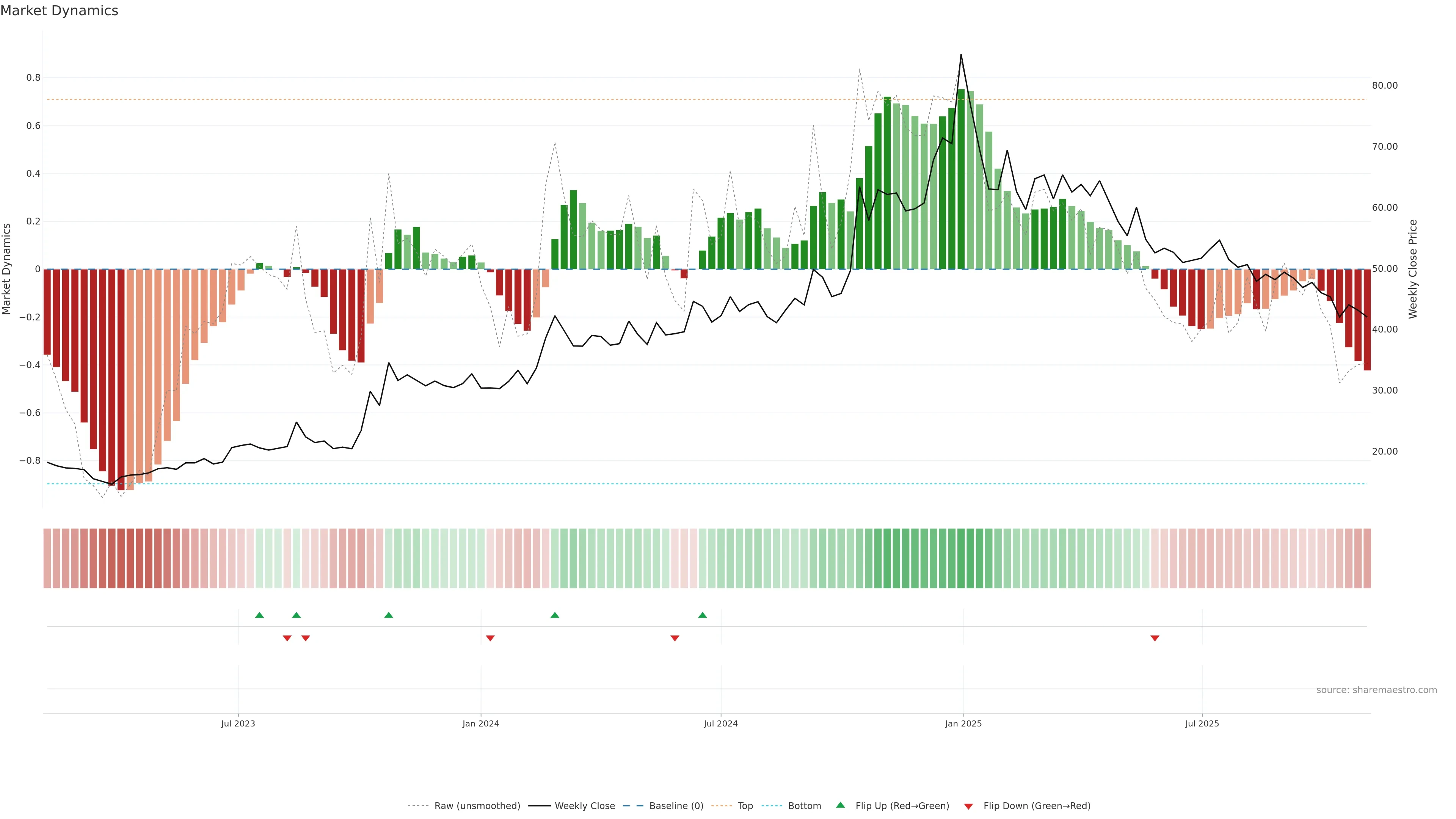Click the Market Dynamics chart title
Viewport: 1456px width, 819px height.
(60, 11)
